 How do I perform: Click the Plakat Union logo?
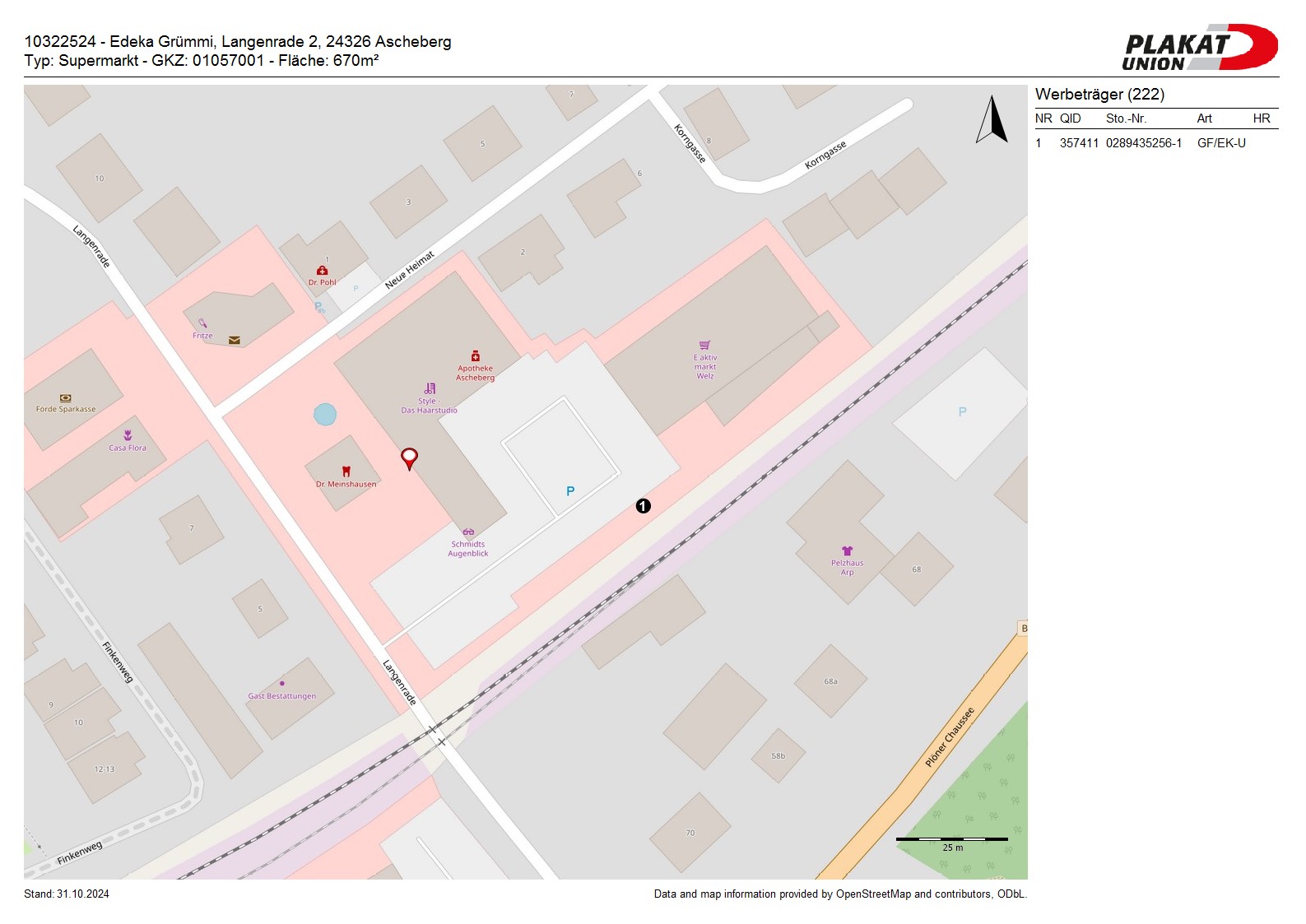point(1199,48)
